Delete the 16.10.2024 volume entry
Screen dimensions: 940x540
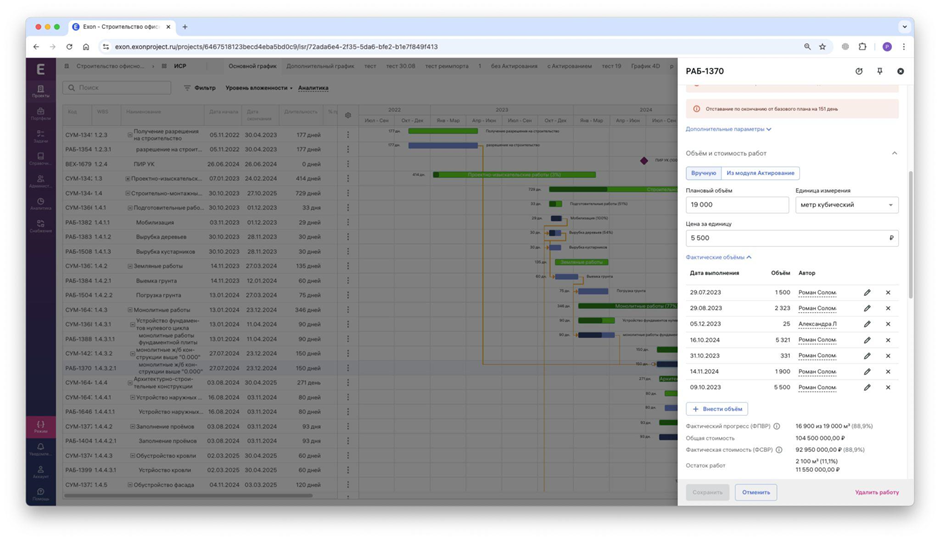coord(888,340)
